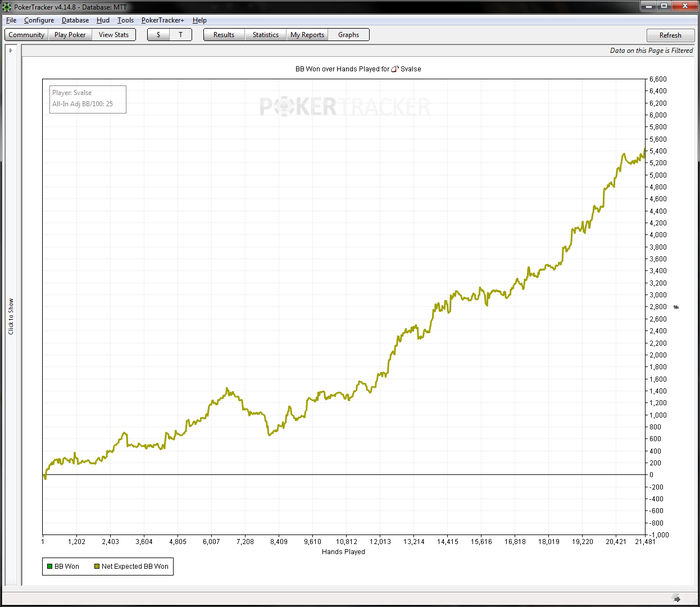Click the small marker icon right of y-axis
Screen dimensions: 700x607
(676, 307)
